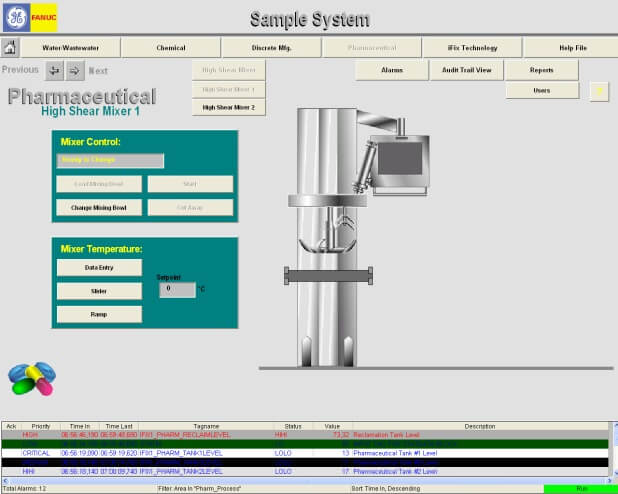The height and width of the screenshot is (494, 618).
Task: Click the Time In column header
Action: 80,426
